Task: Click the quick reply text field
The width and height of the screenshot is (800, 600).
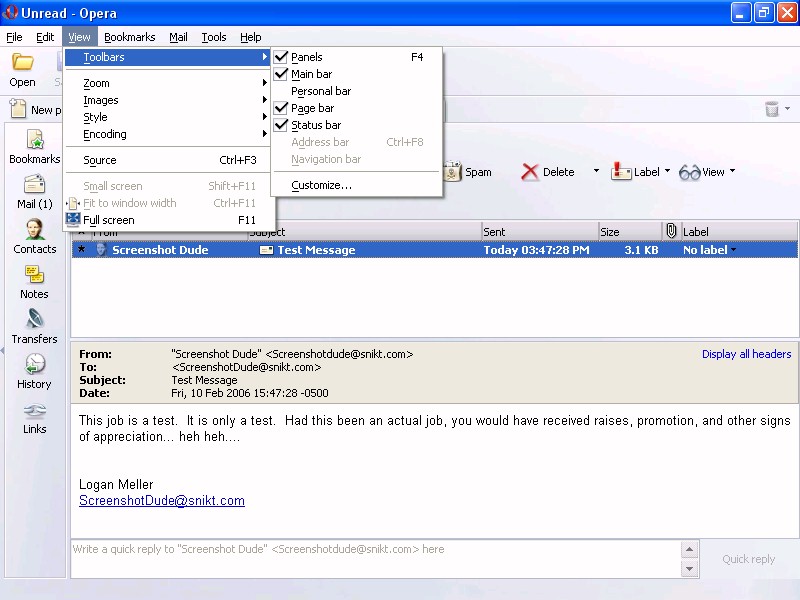Action: pyautogui.click(x=375, y=558)
